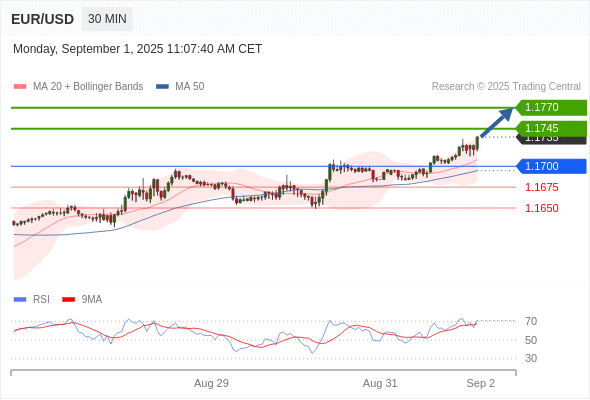Click the Aug 29 date axis label
590x400 pixels.
click(x=211, y=383)
